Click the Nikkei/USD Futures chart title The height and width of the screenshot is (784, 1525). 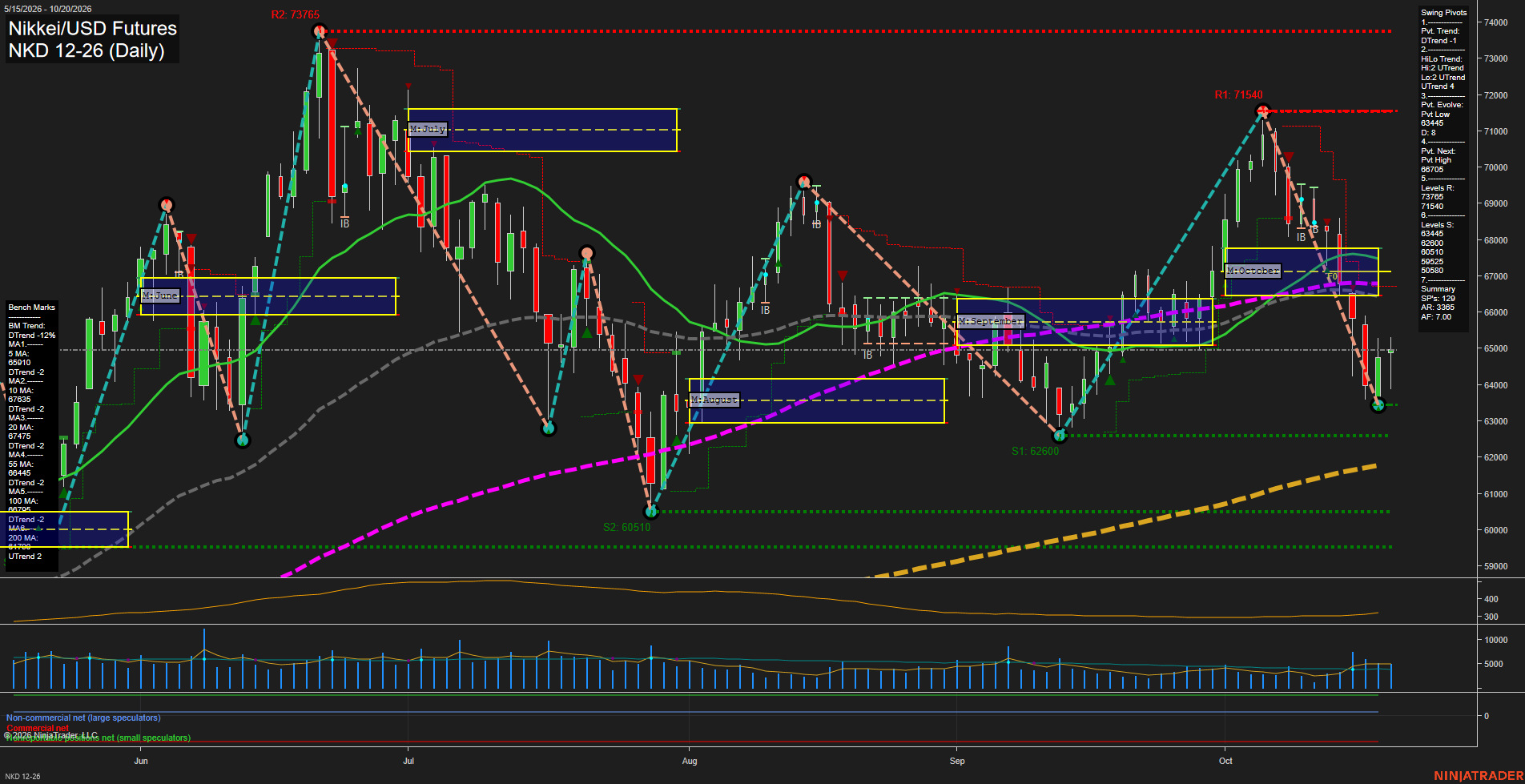pyautogui.click(x=92, y=28)
